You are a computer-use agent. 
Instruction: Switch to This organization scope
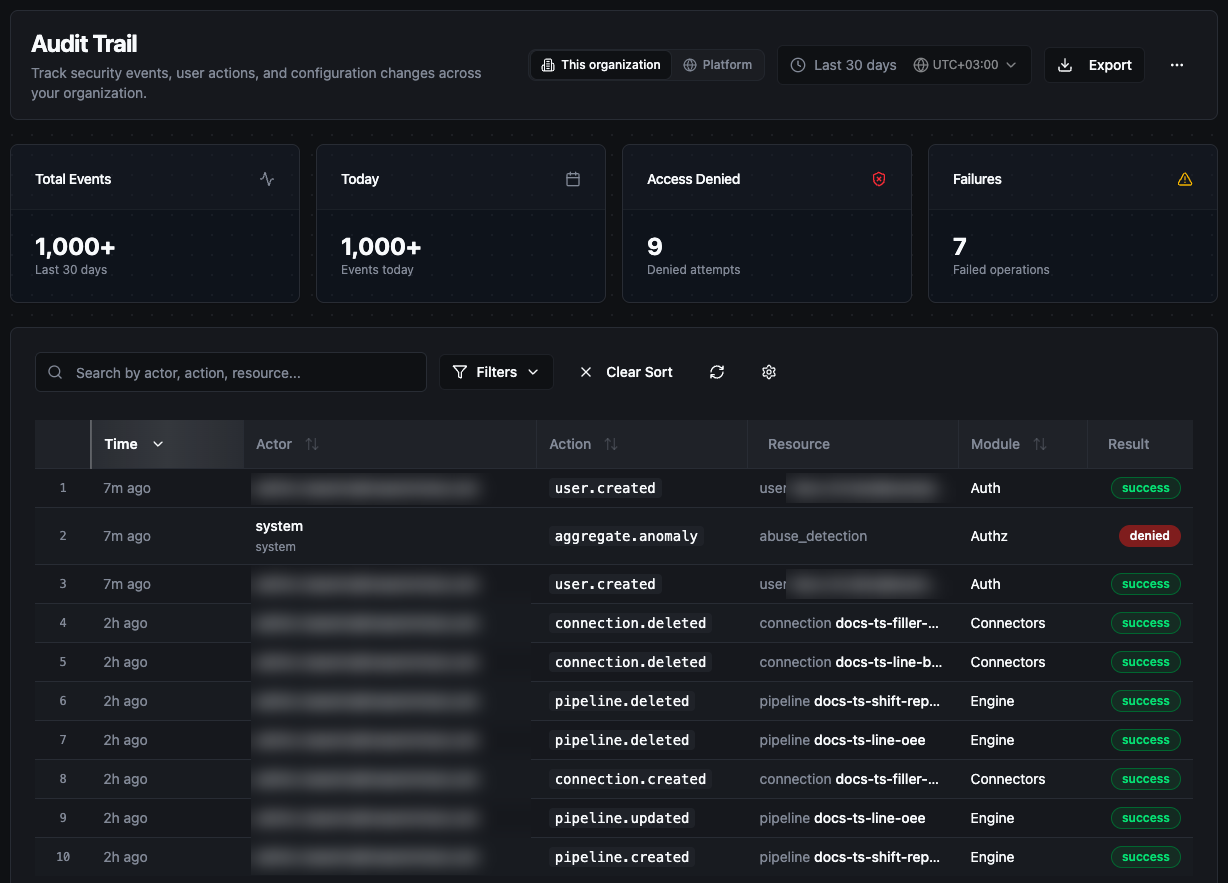pyautogui.click(x=601, y=65)
